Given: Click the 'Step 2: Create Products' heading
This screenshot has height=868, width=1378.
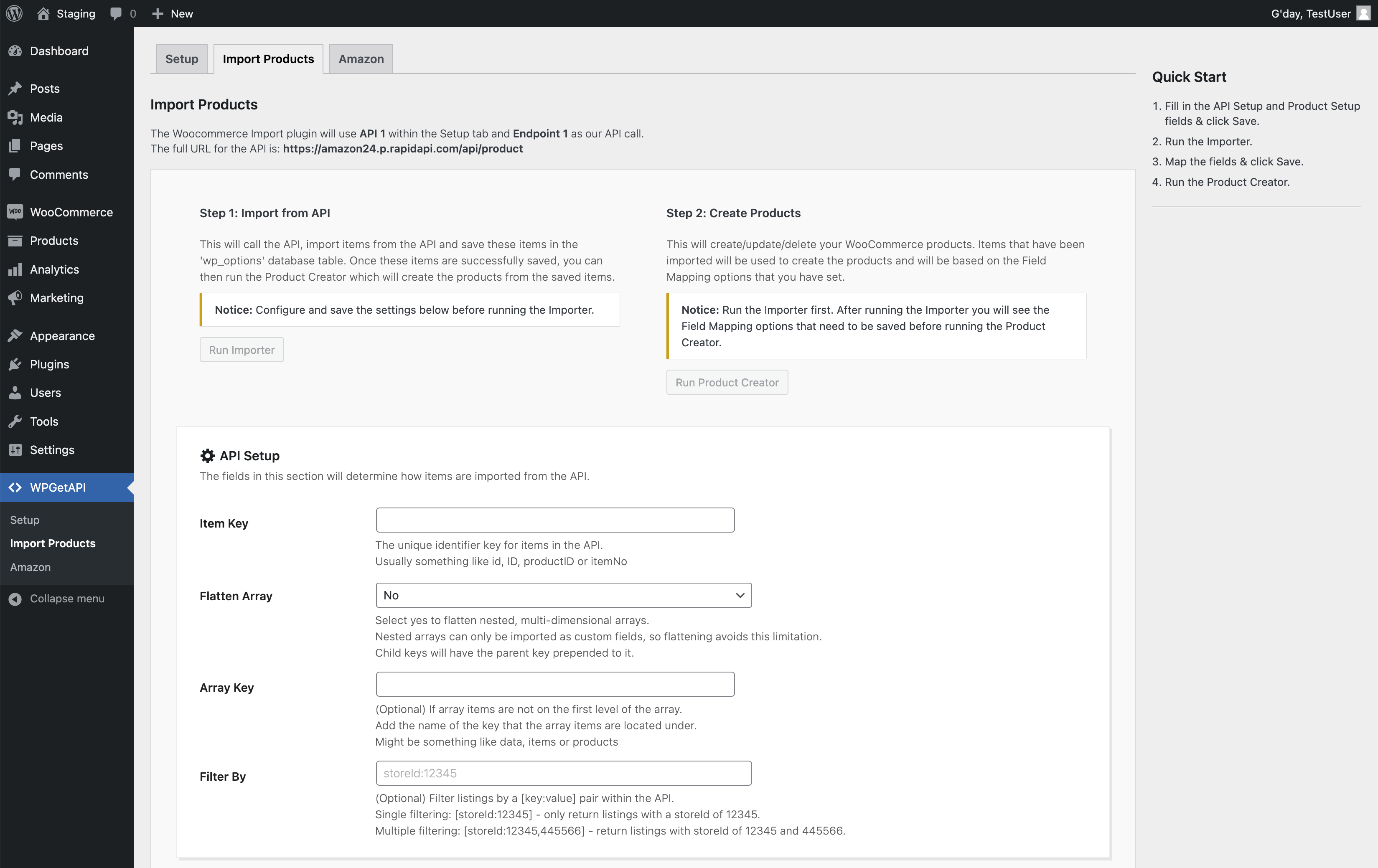Looking at the screenshot, I should tap(733, 213).
